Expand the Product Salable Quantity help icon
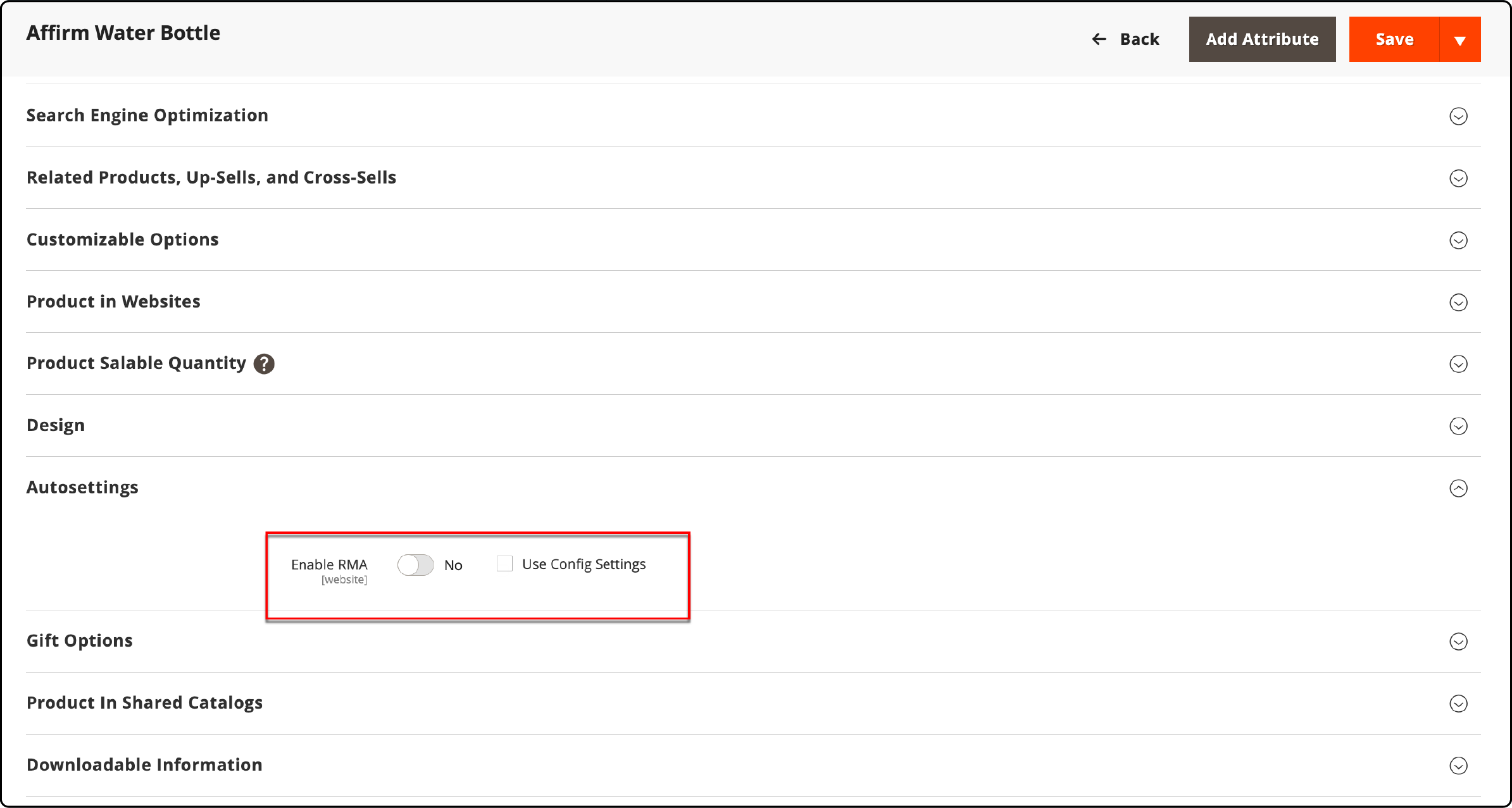Image resolution: width=1512 pixels, height=808 pixels. pyautogui.click(x=265, y=363)
